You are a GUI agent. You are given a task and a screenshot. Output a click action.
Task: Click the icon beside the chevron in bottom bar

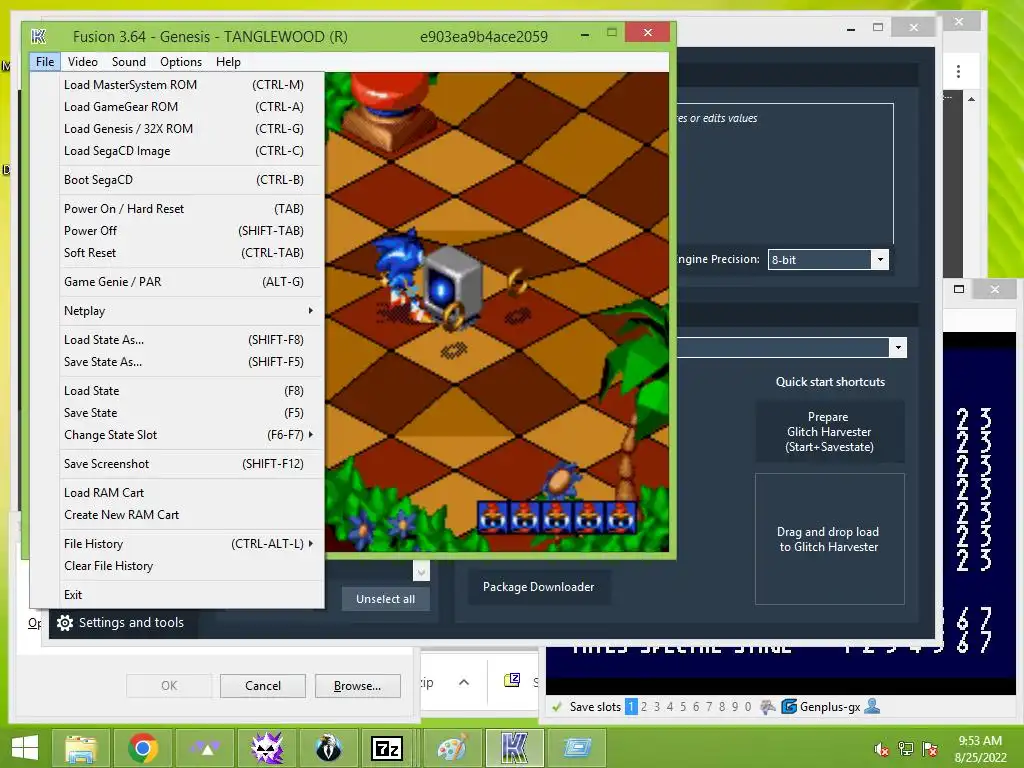click(512, 680)
